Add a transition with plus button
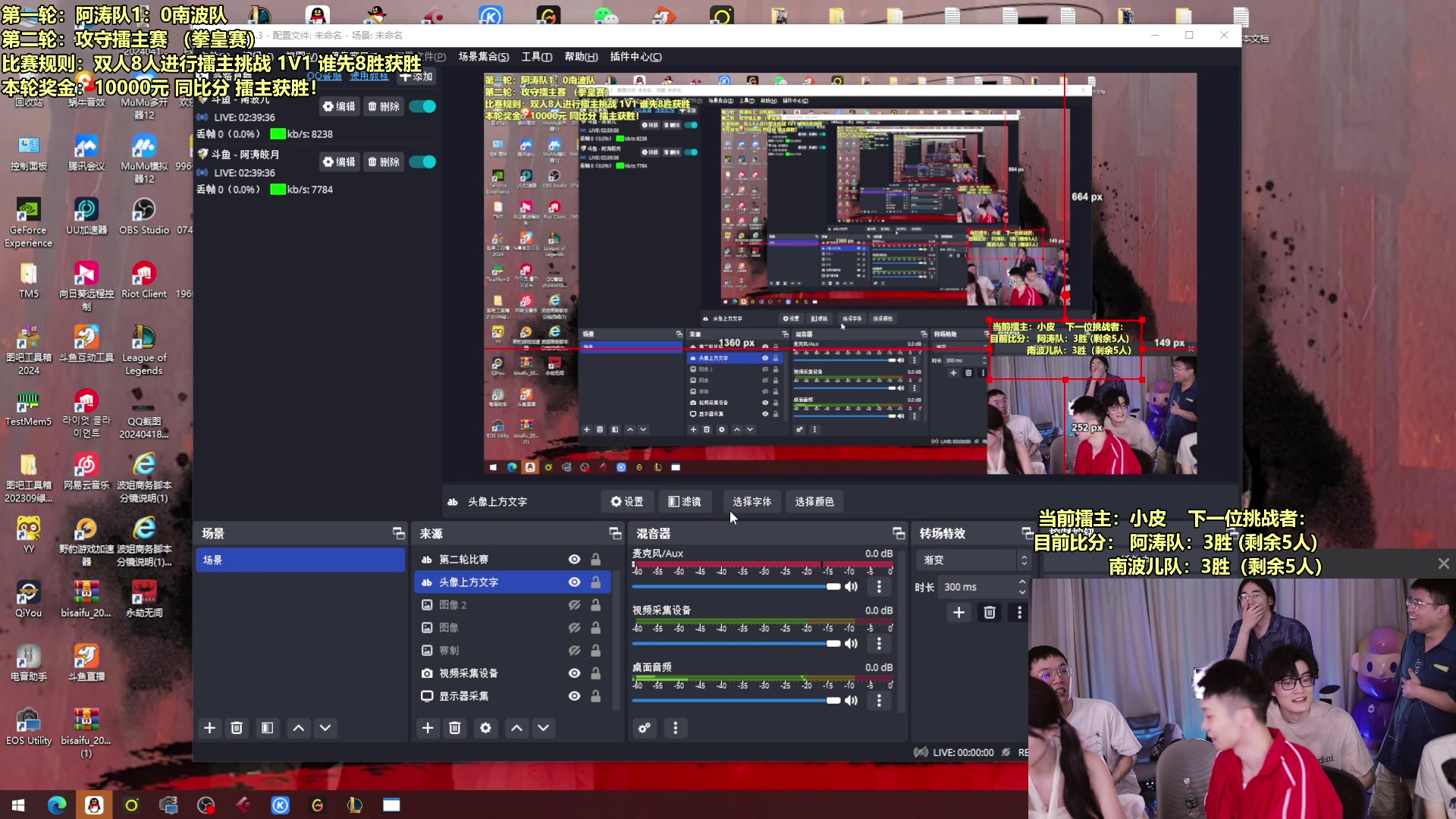This screenshot has width=1456, height=819. click(959, 613)
